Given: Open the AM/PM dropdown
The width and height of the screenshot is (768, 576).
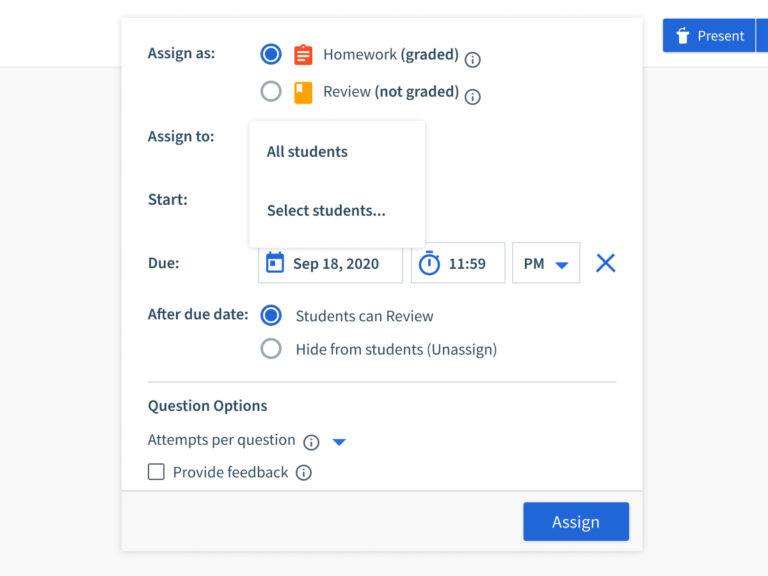Looking at the screenshot, I should [x=546, y=264].
